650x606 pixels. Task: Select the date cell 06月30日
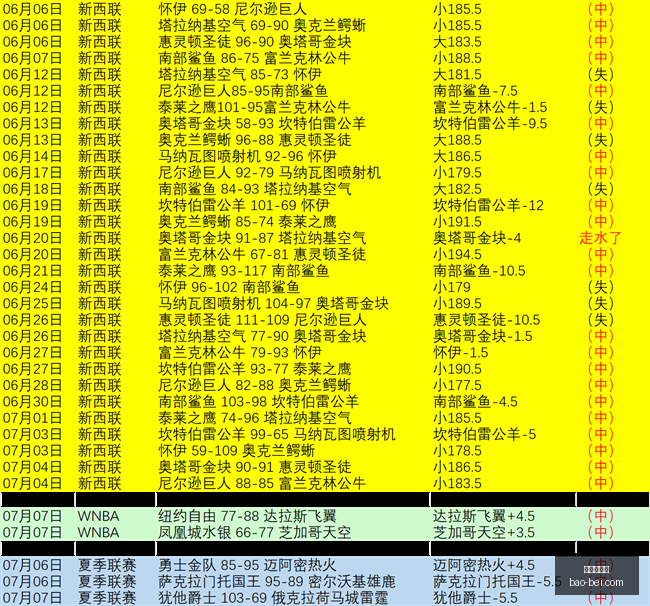pyautogui.click(x=32, y=402)
